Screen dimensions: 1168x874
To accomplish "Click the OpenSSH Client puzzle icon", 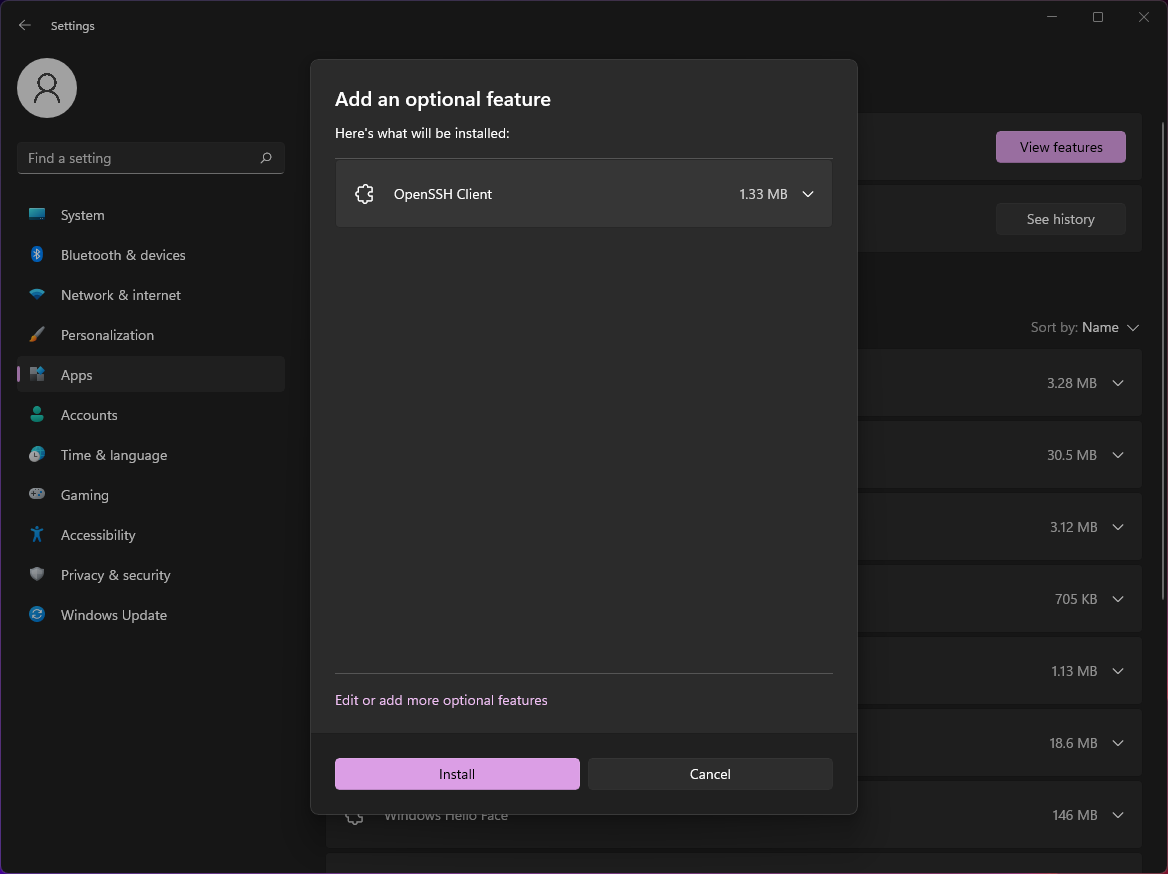I will [x=364, y=194].
